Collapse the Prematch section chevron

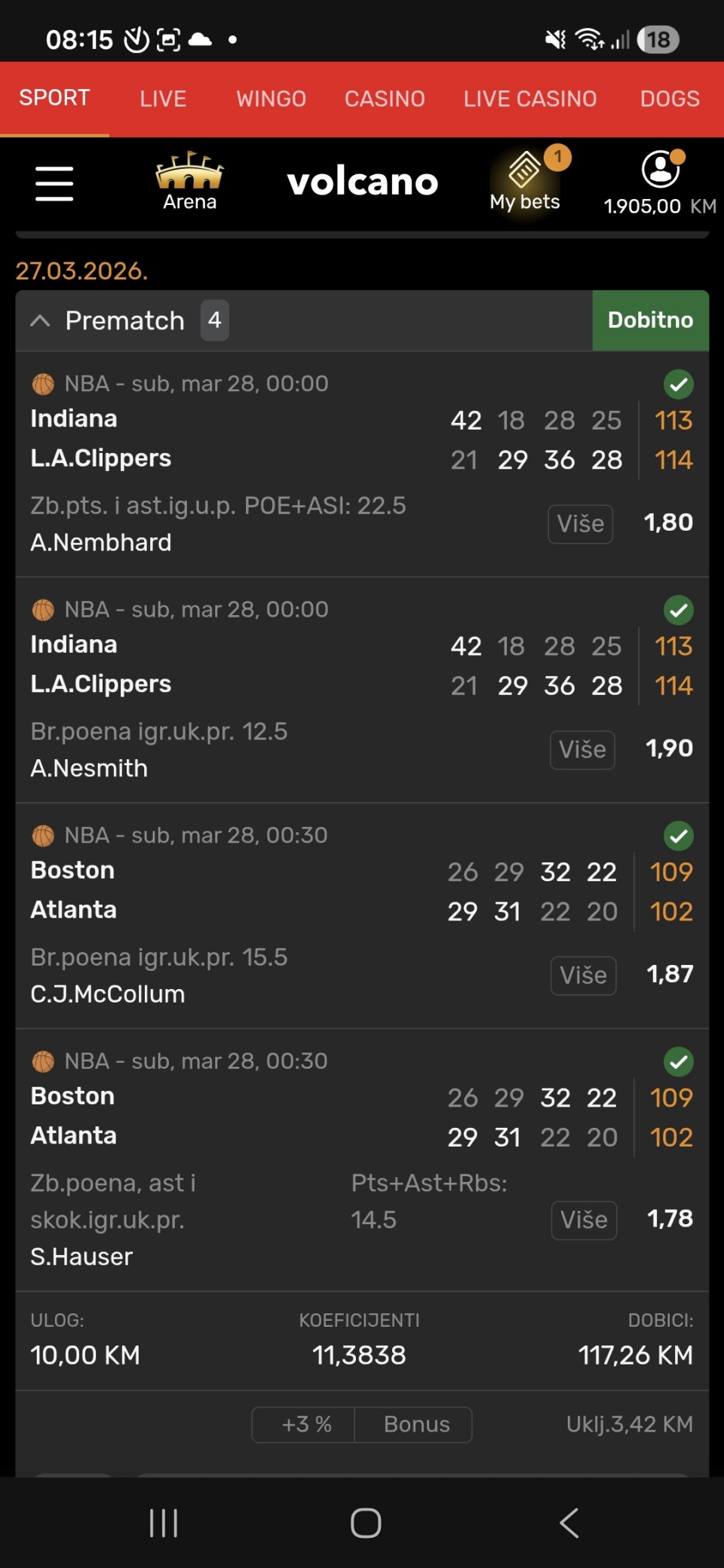point(40,320)
